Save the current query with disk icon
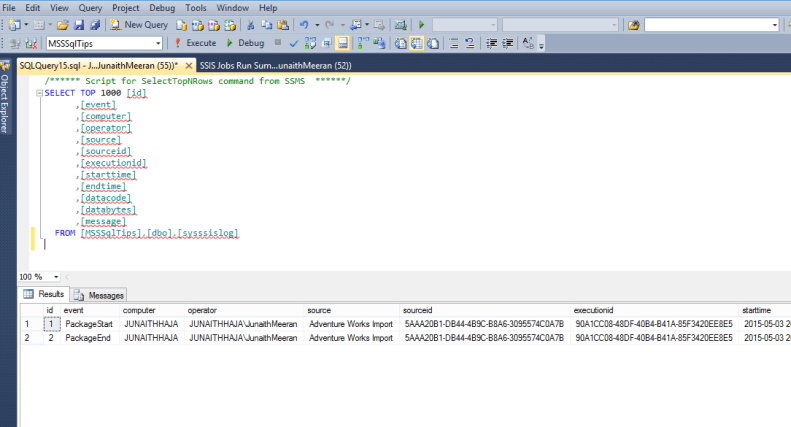 tap(79, 25)
